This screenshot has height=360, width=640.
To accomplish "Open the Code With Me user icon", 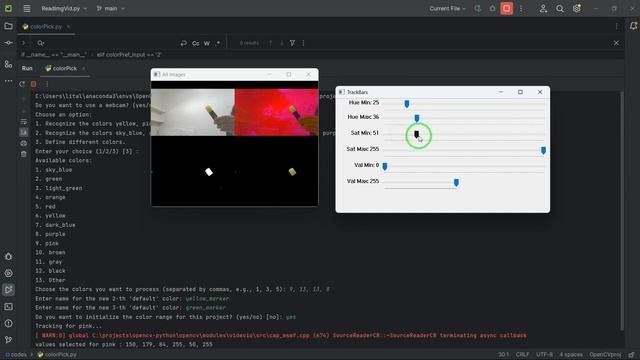I will [543, 8].
